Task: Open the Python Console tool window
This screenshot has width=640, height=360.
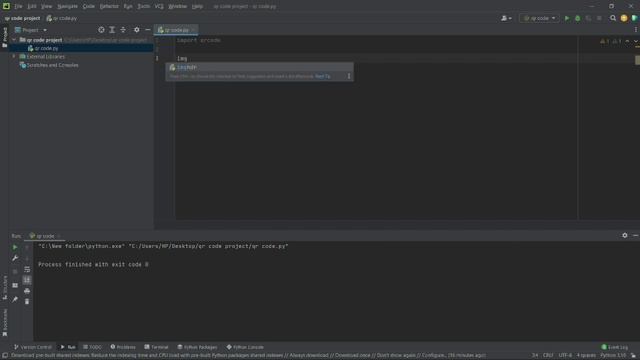Action: pos(245,347)
